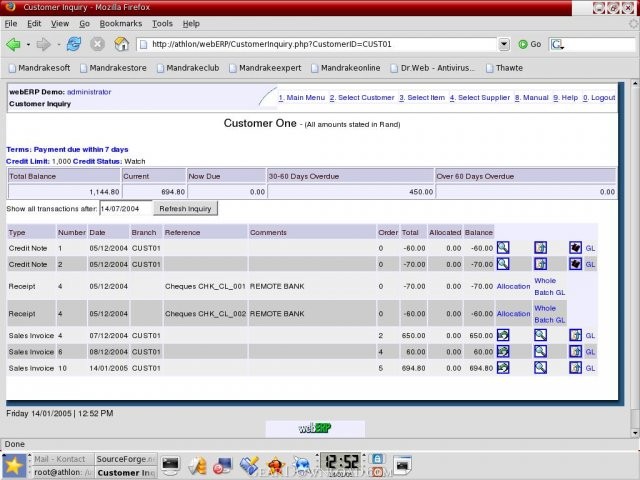Click email icon for Credit Note 2
The image size is (640, 480).
click(540, 264)
